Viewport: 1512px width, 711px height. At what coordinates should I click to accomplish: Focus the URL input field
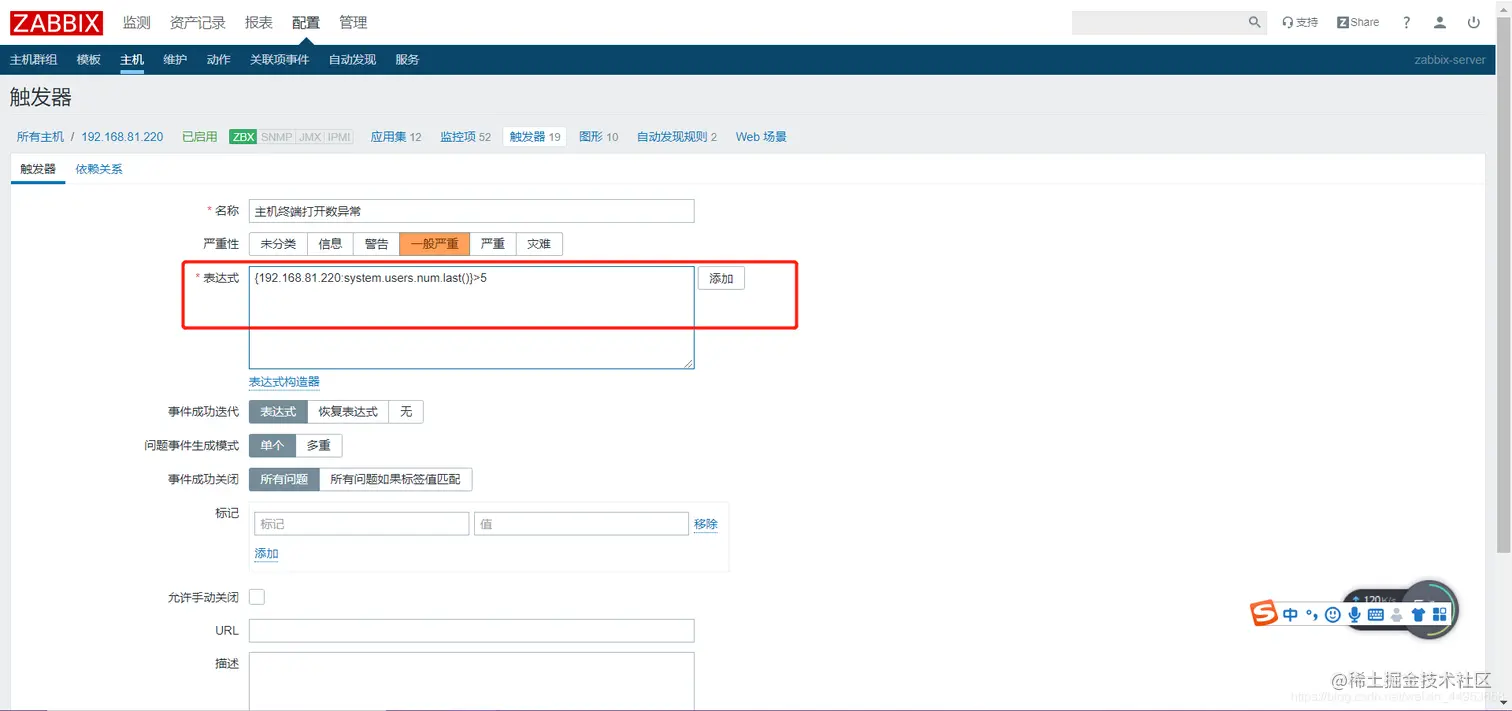point(471,631)
